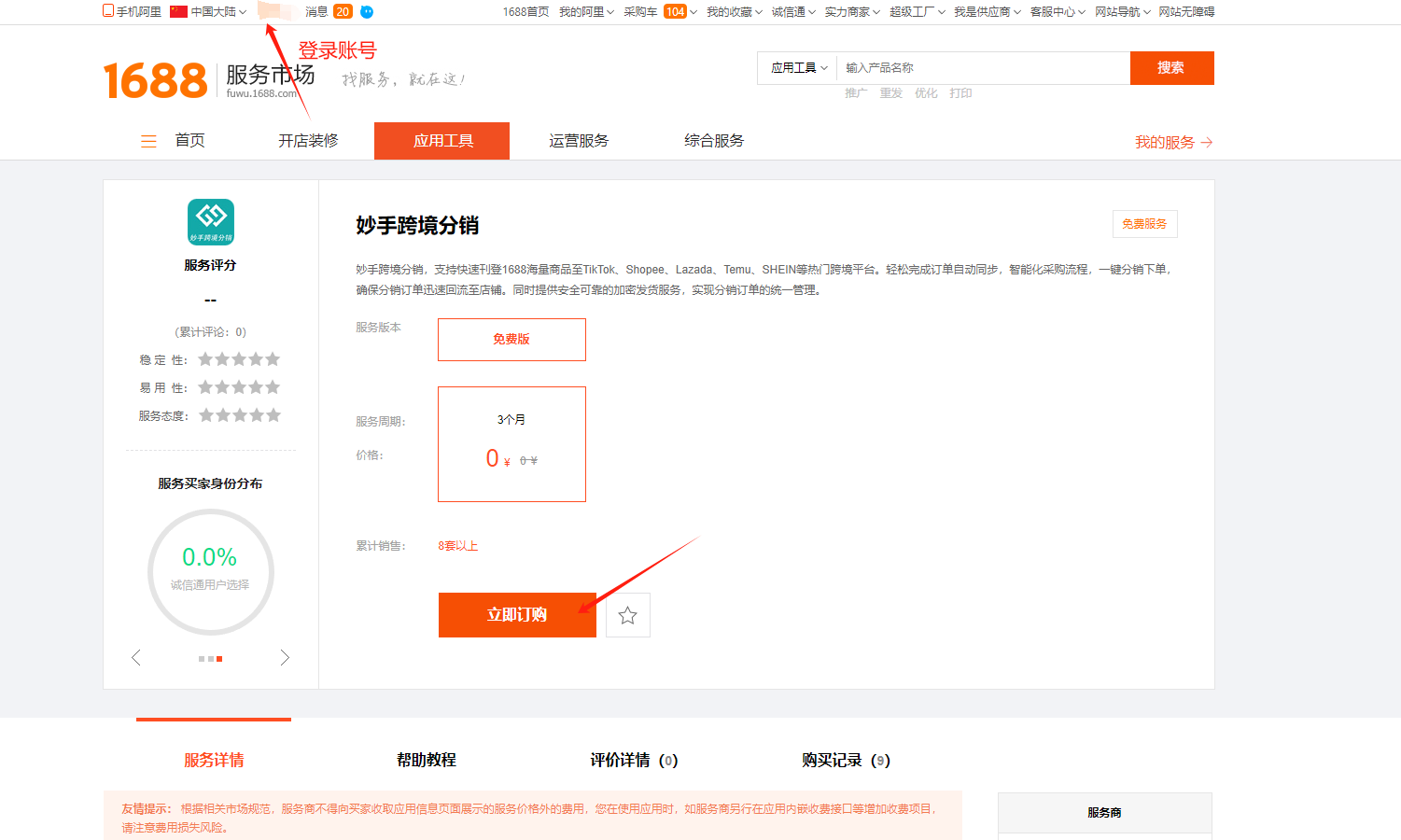Click the 1688 orange logo
Viewport: 1401px width, 840px height.
click(155, 80)
